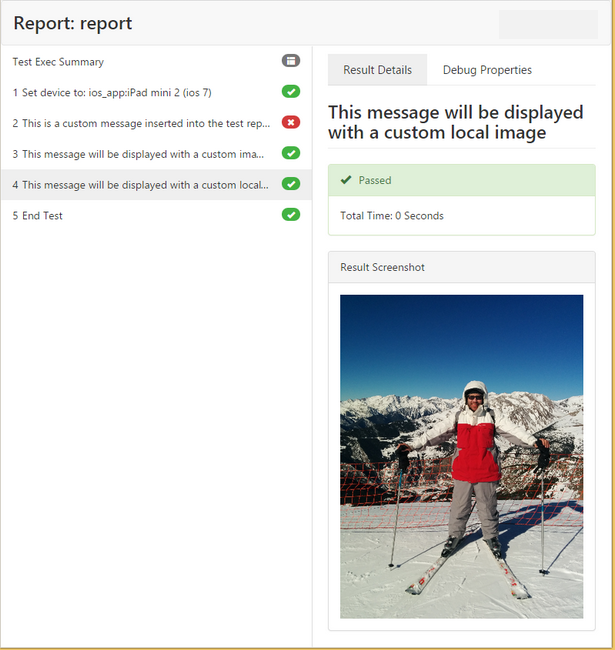The image size is (615, 650).
Task: Switch to the Debug Properties tab
Action: pos(487,70)
